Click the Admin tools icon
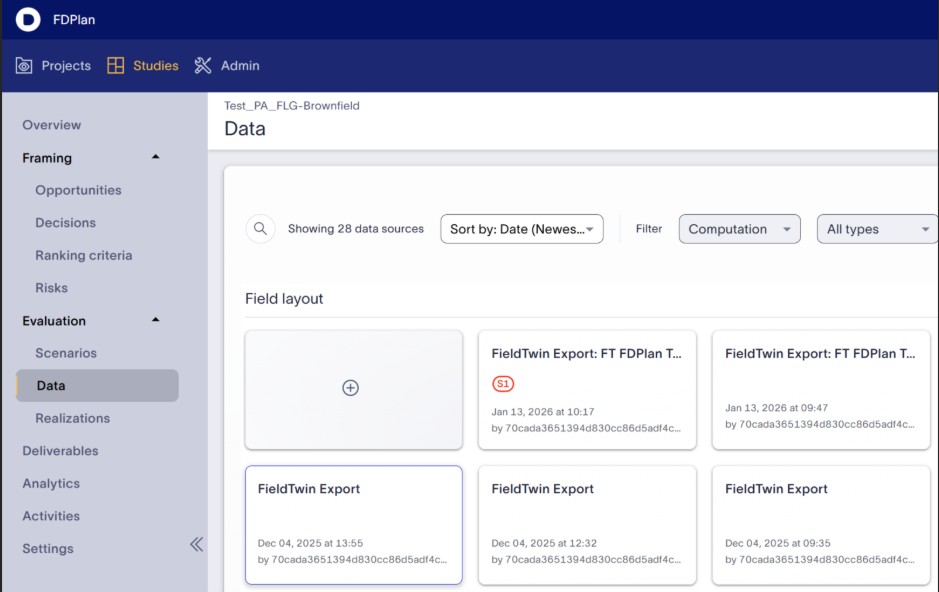 tap(203, 66)
